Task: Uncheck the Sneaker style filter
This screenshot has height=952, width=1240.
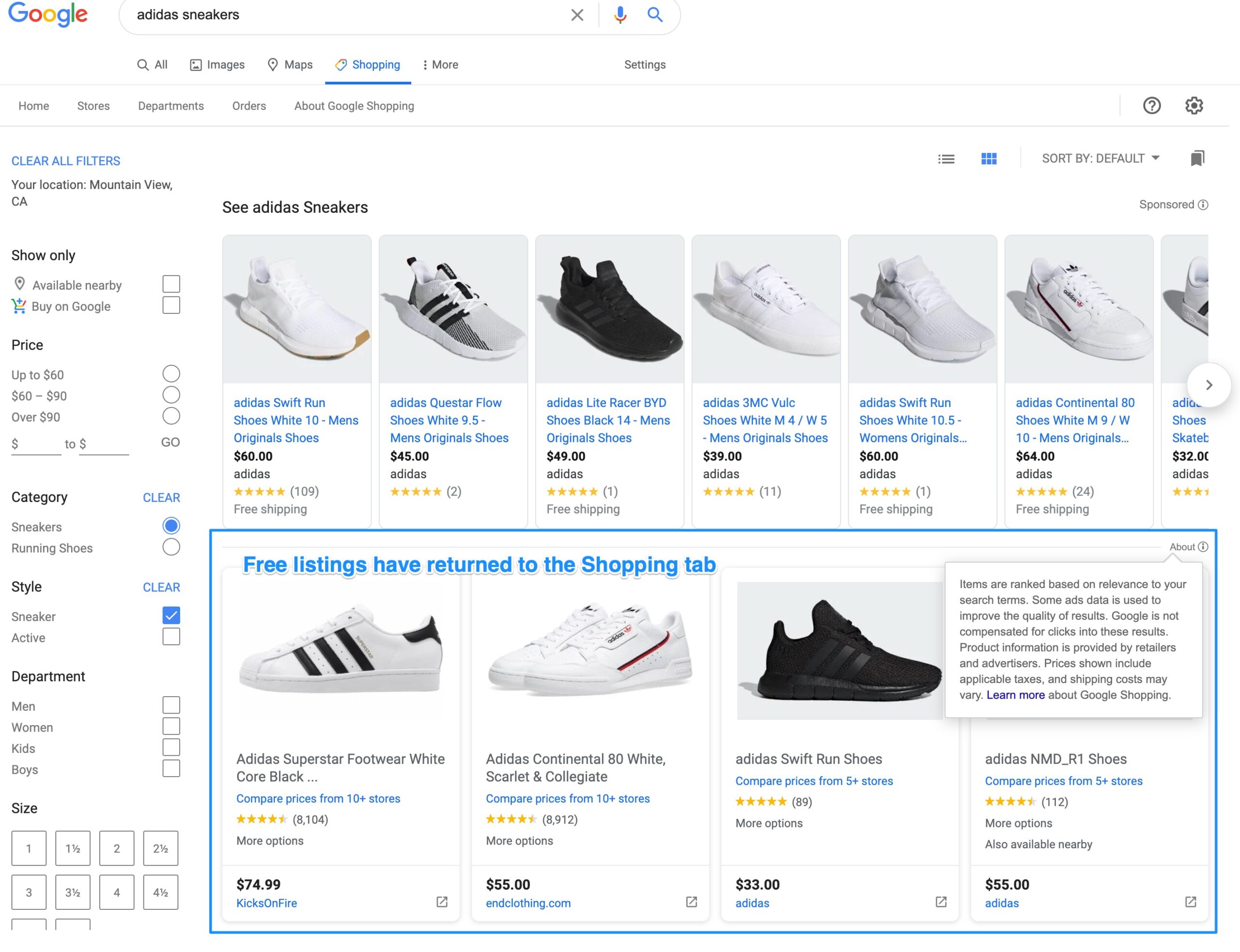Action: 170,615
